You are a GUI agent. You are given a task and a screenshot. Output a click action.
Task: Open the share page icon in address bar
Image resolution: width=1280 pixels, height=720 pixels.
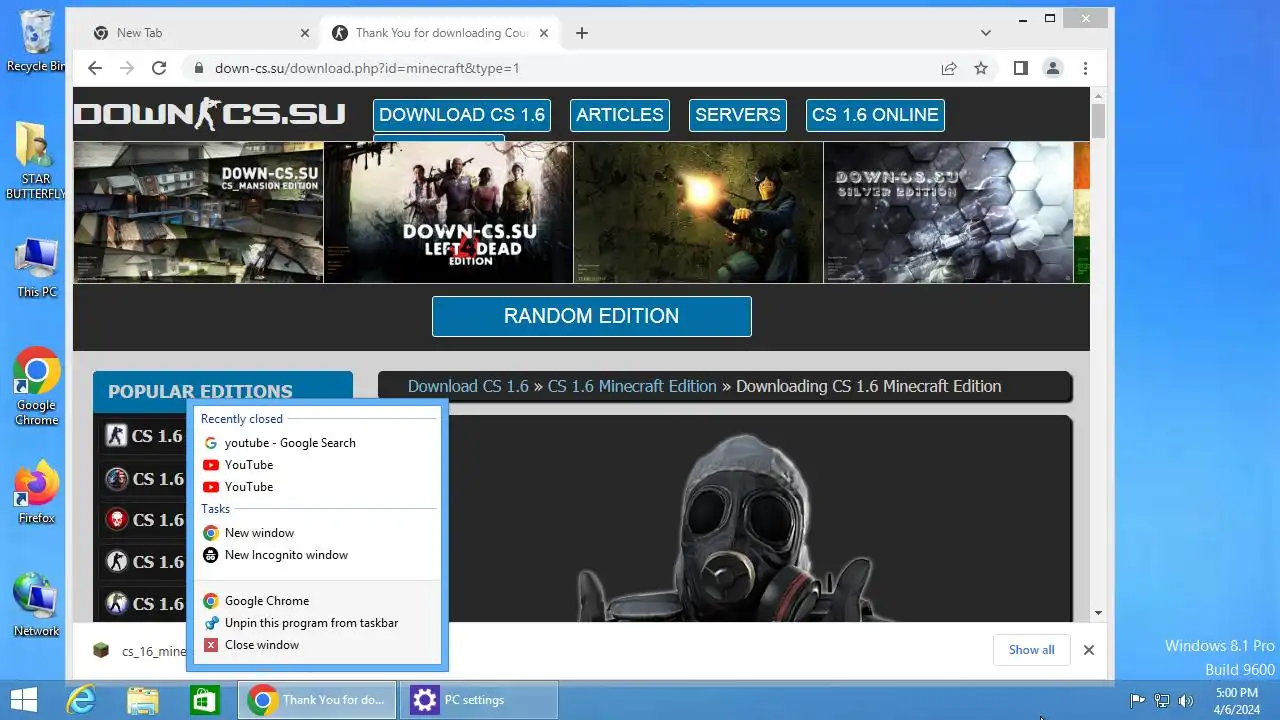pyautogui.click(x=948, y=68)
